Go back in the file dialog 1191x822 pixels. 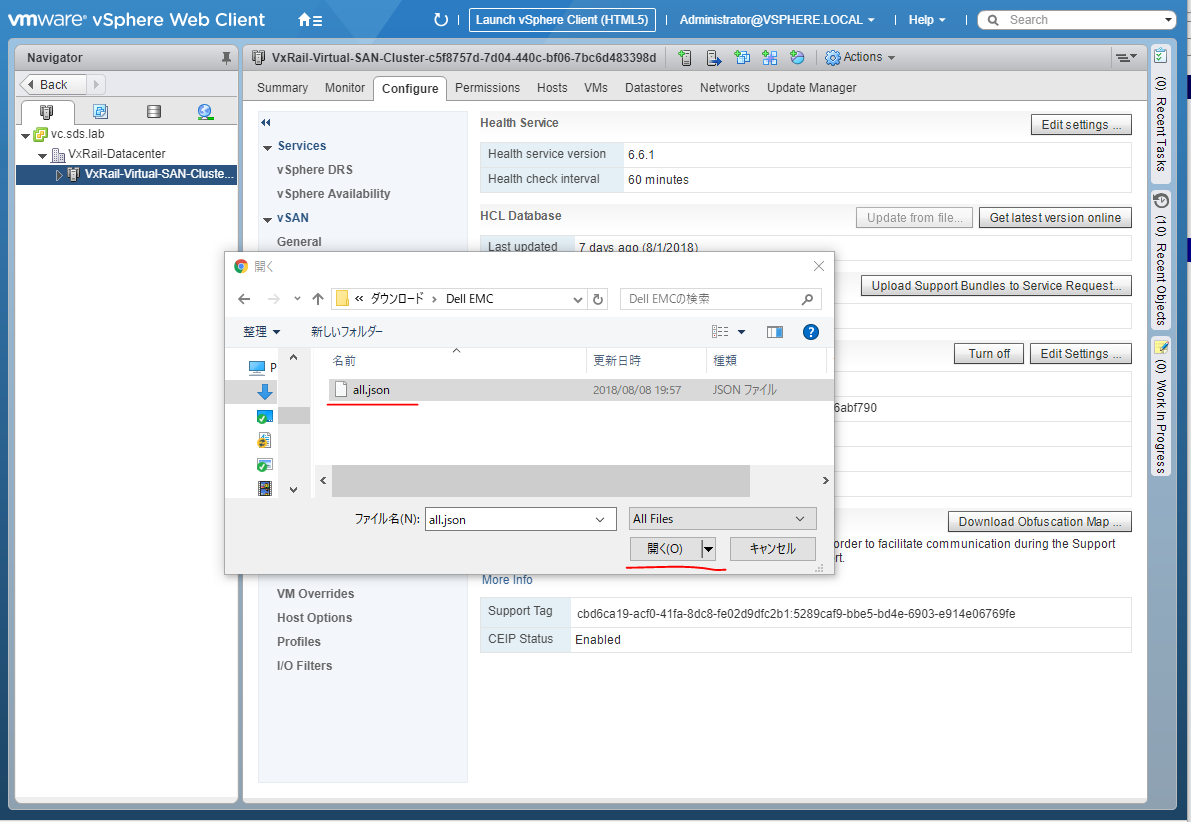(244, 299)
